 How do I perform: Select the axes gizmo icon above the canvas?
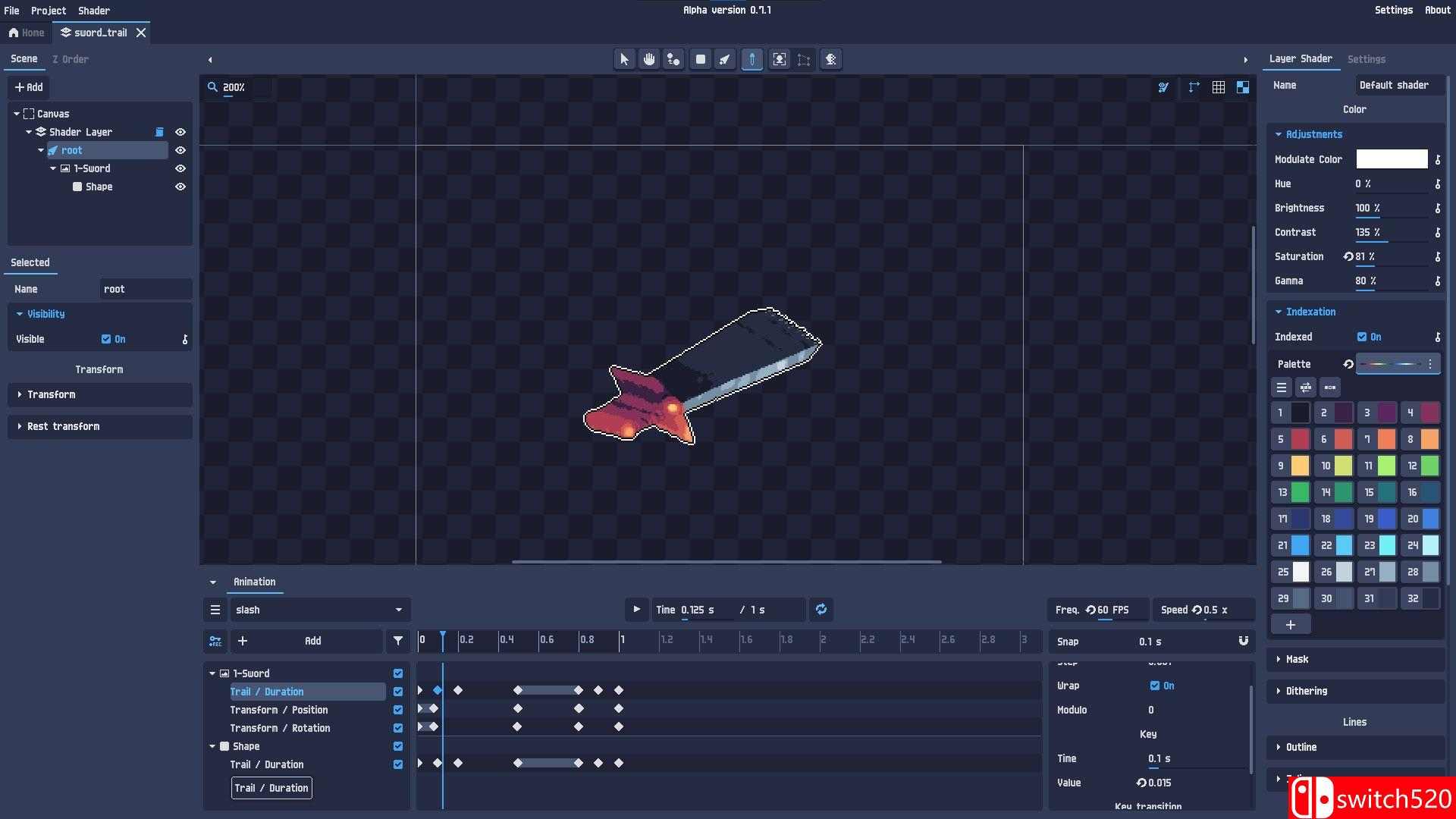(1193, 86)
